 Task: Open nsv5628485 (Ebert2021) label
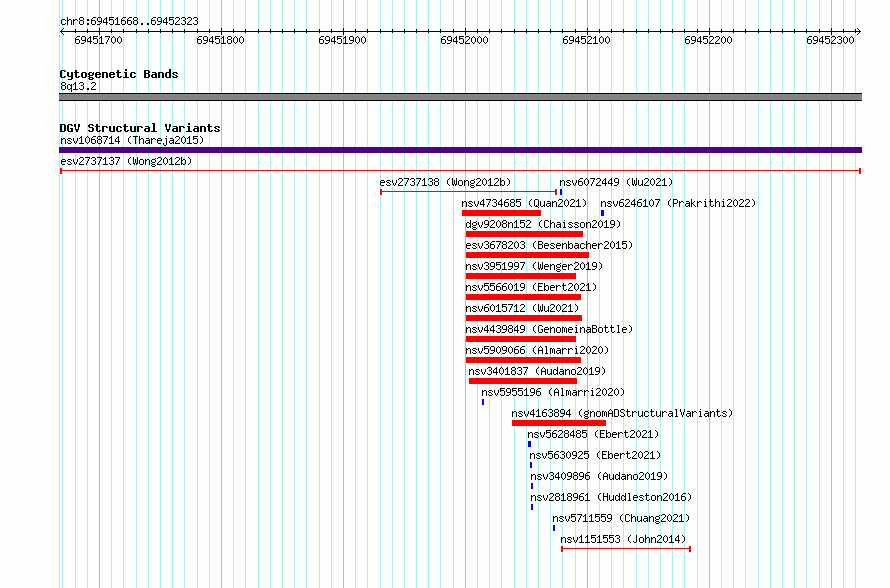593,434
